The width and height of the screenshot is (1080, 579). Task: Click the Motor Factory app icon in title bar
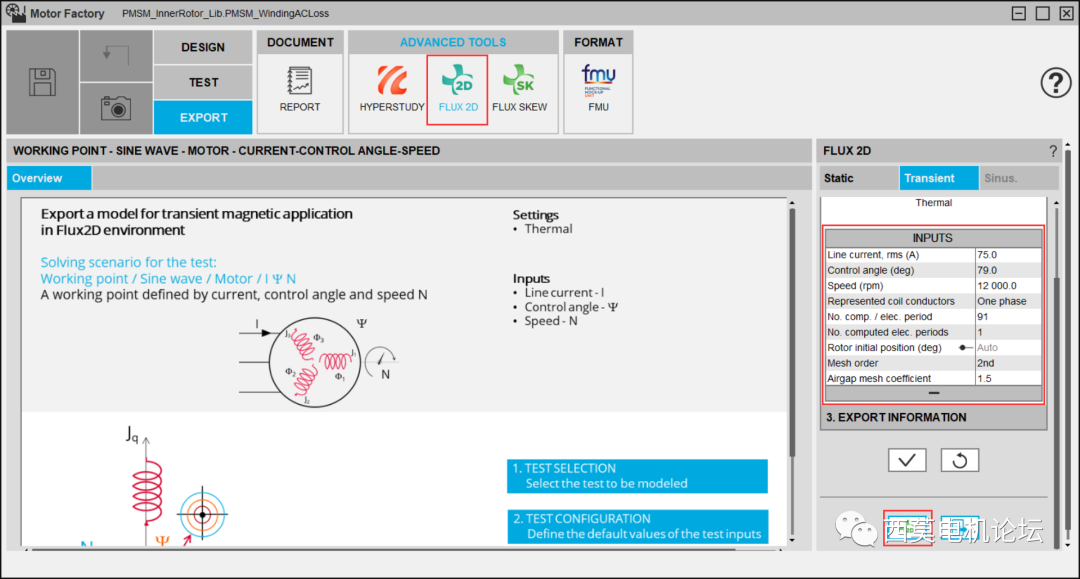coord(15,13)
